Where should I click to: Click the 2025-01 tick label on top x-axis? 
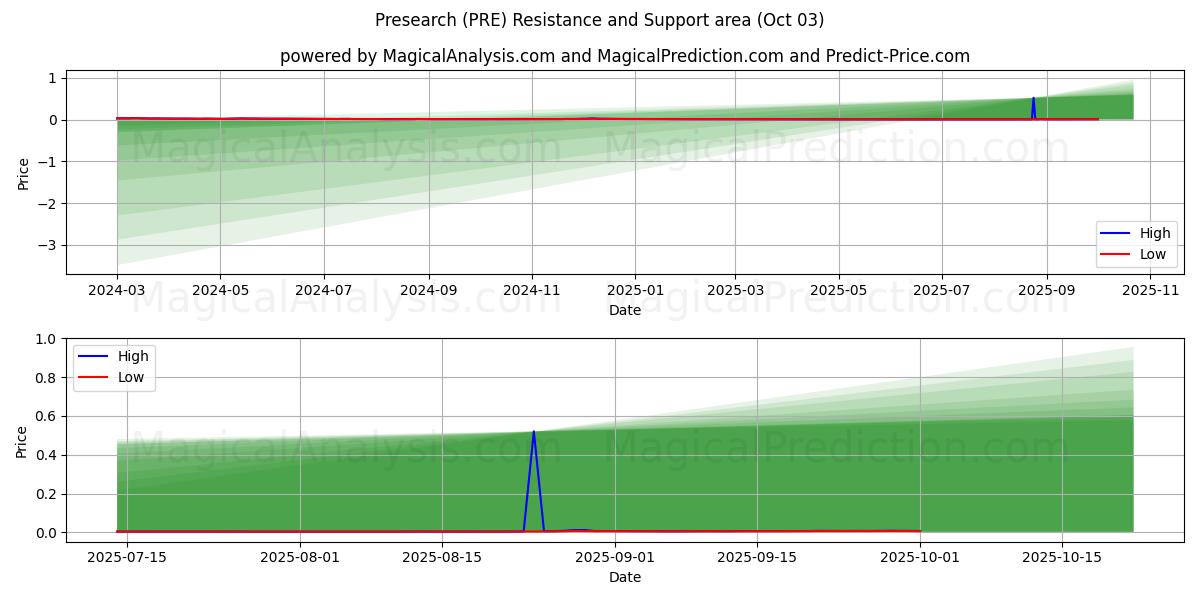(635, 290)
